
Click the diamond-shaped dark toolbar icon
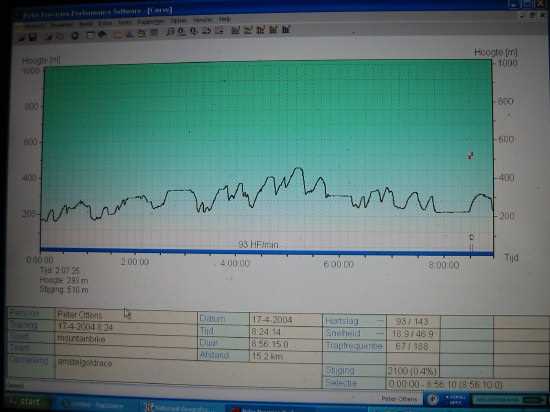tap(102, 35)
